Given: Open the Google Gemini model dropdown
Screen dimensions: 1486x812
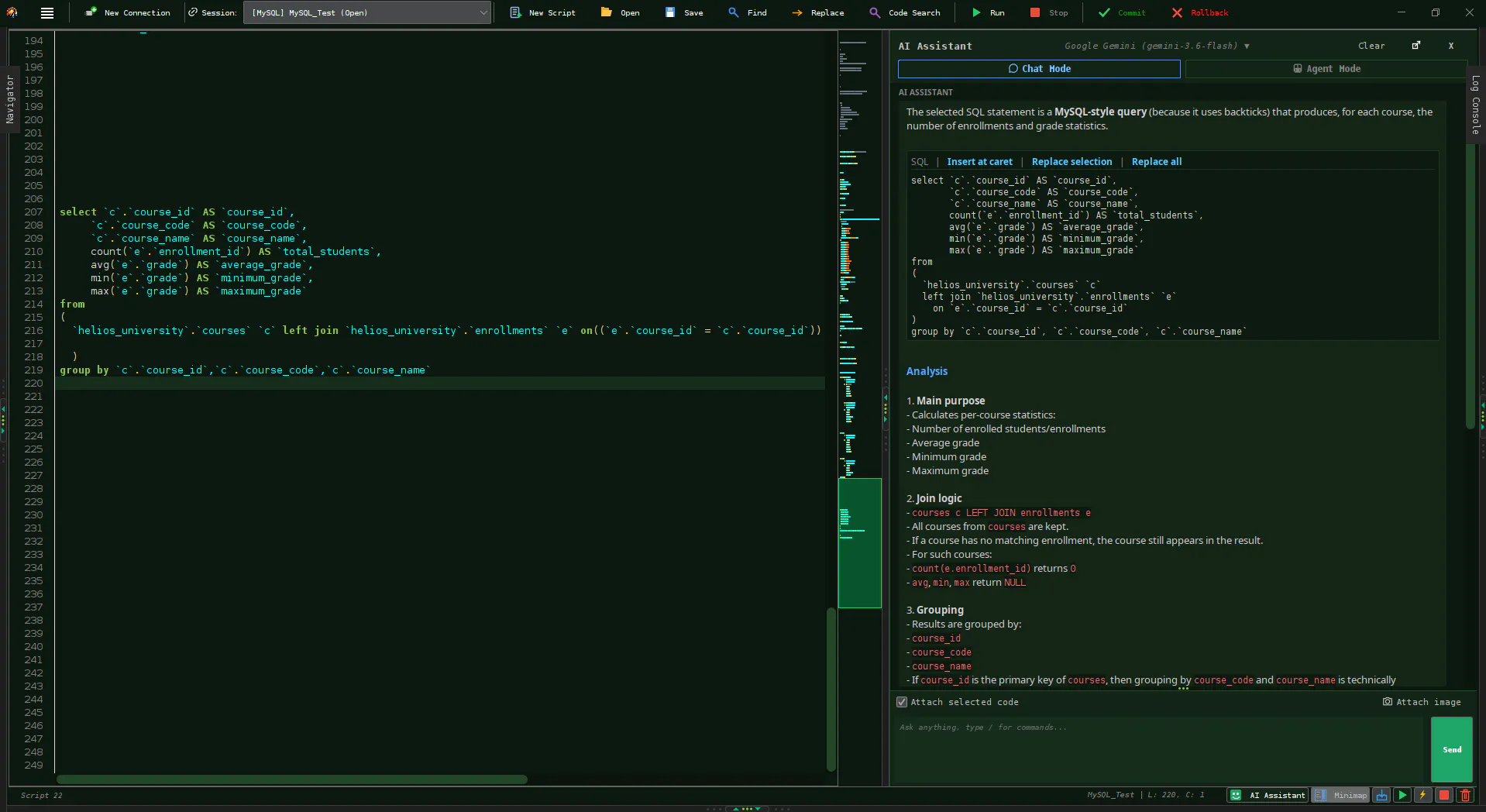Looking at the screenshot, I should coord(1157,46).
